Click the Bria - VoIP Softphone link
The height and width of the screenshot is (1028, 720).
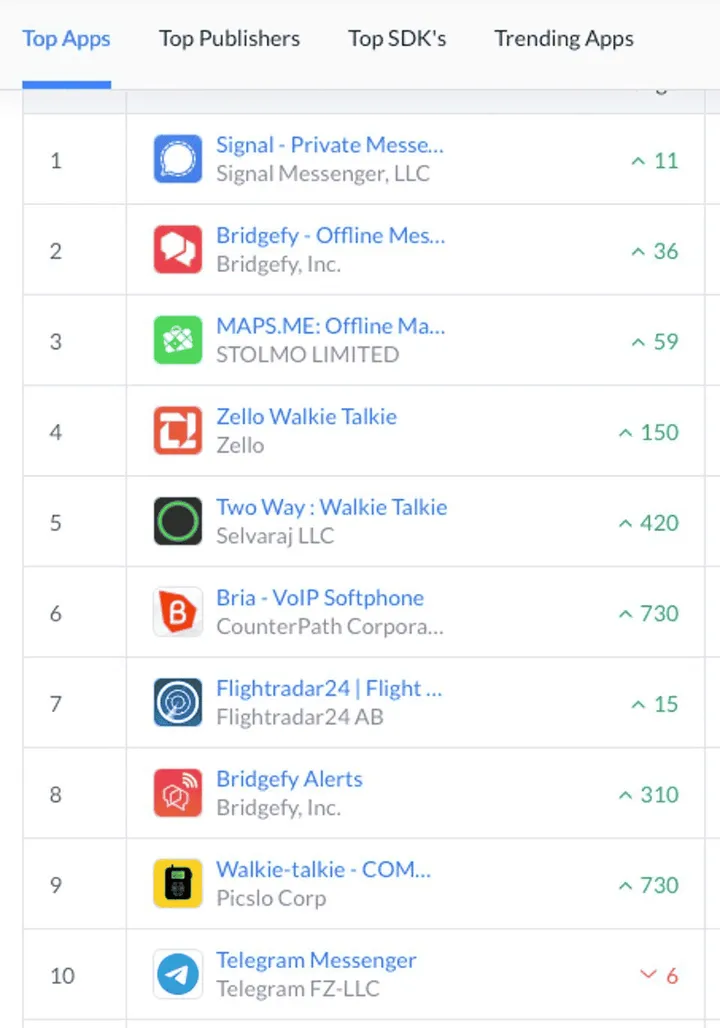320,598
